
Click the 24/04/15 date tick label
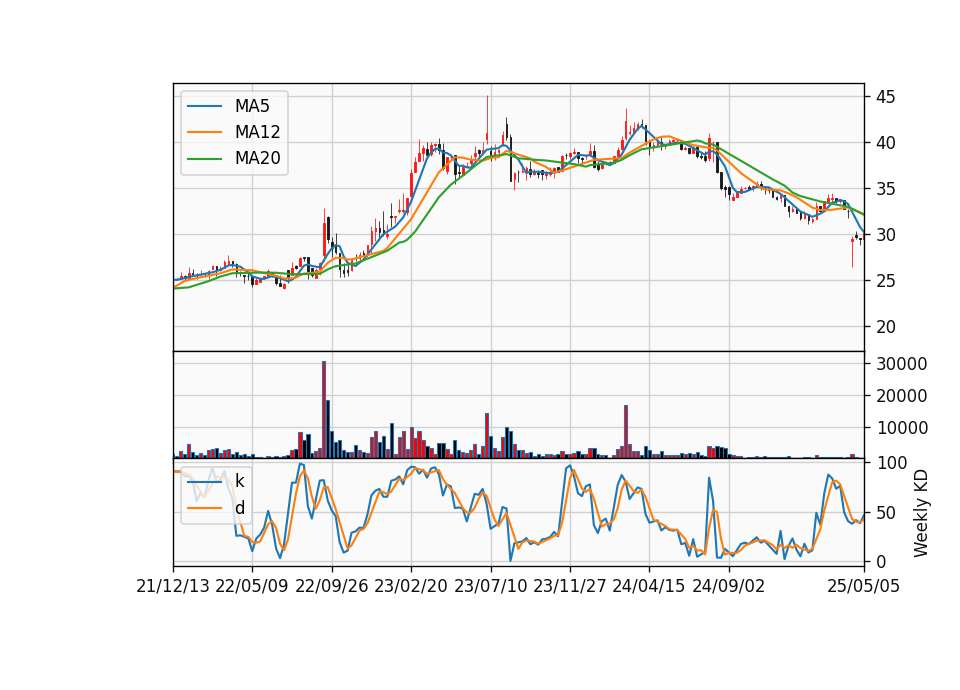649,586
